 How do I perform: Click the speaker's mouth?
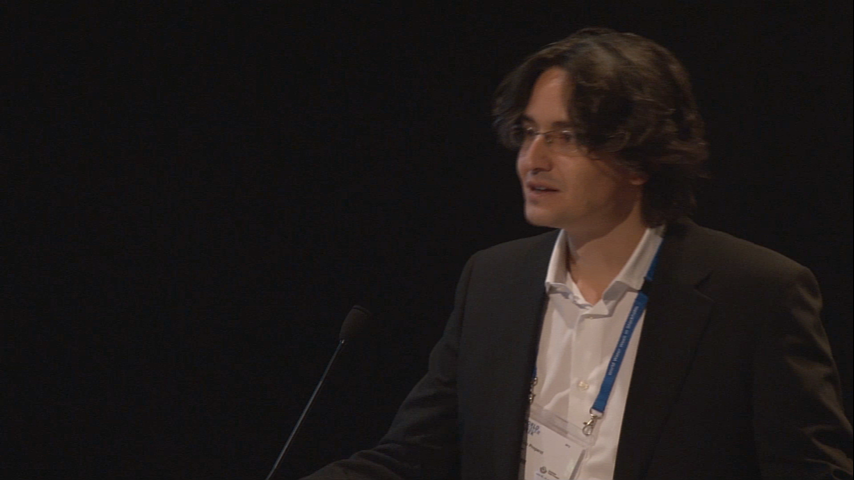[x=543, y=188]
